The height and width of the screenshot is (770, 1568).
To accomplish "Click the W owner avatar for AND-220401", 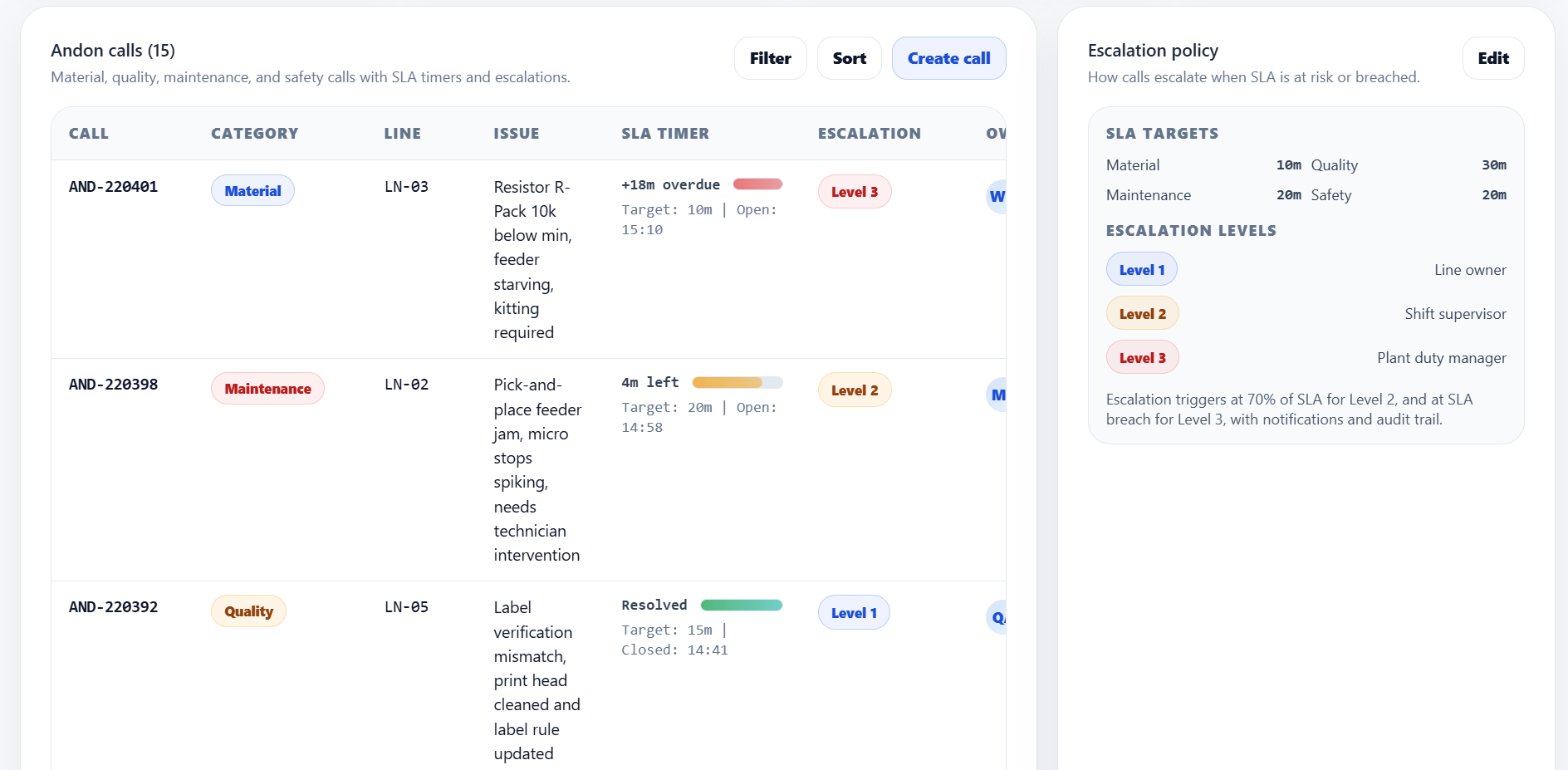I will click(x=996, y=197).
